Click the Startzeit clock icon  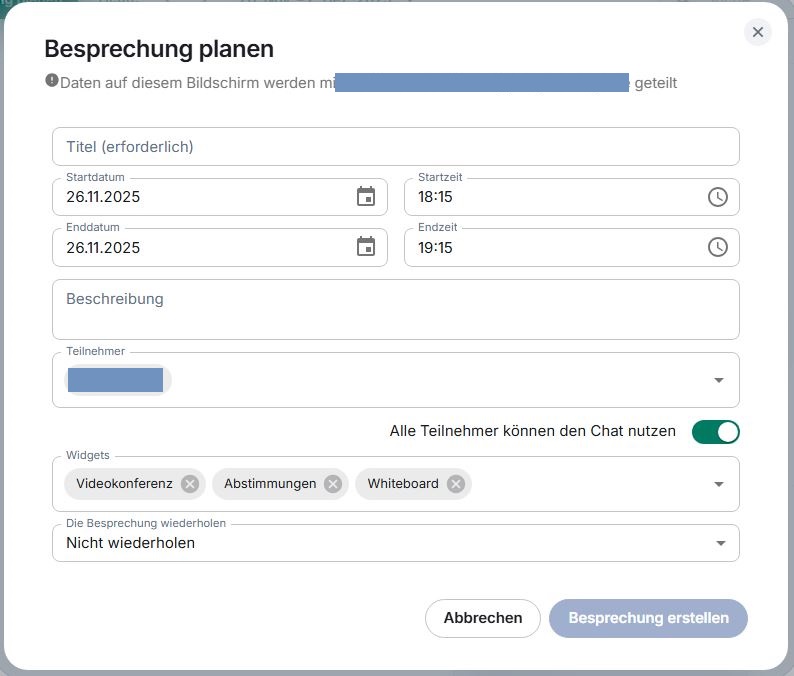pyautogui.click(x=717, y=197)
